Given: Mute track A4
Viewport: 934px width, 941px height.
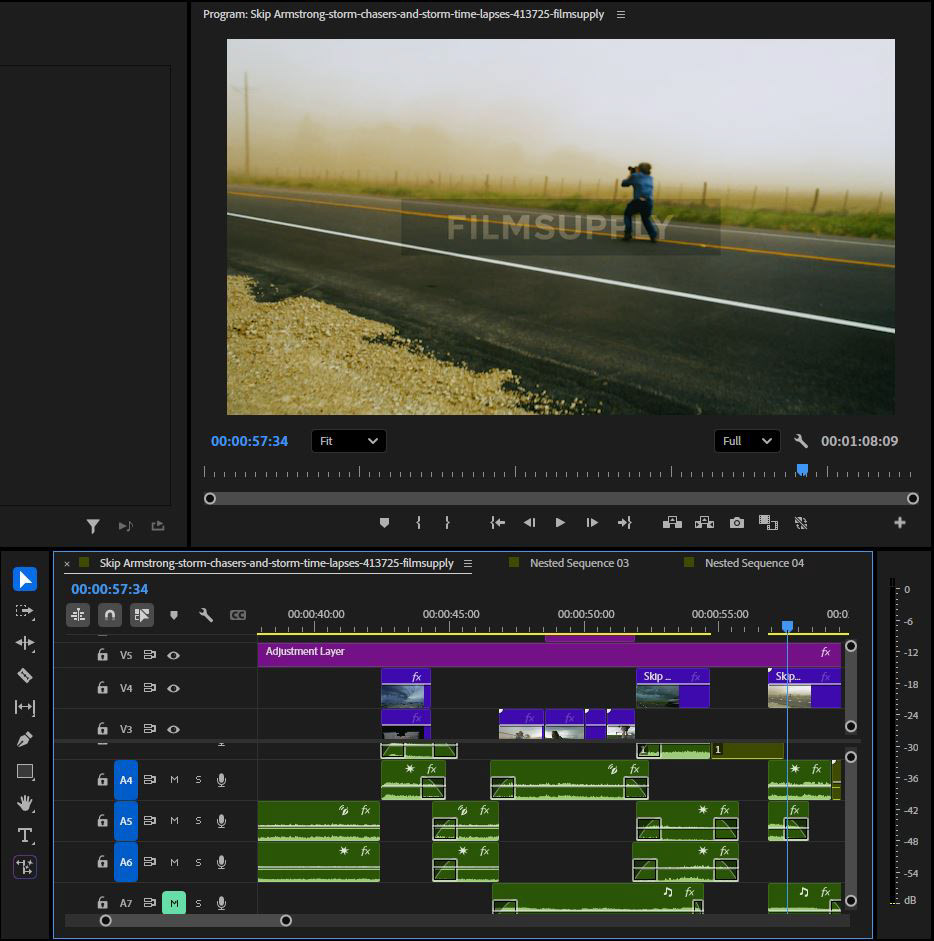Looking at the screenshot, I should pos(174,780).
